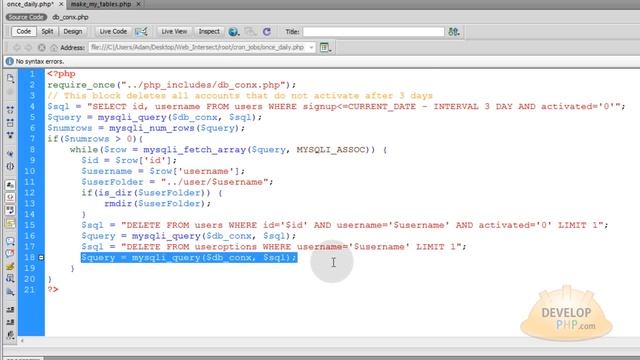
Task: Click into the Title input field
Action: [373, 31]
